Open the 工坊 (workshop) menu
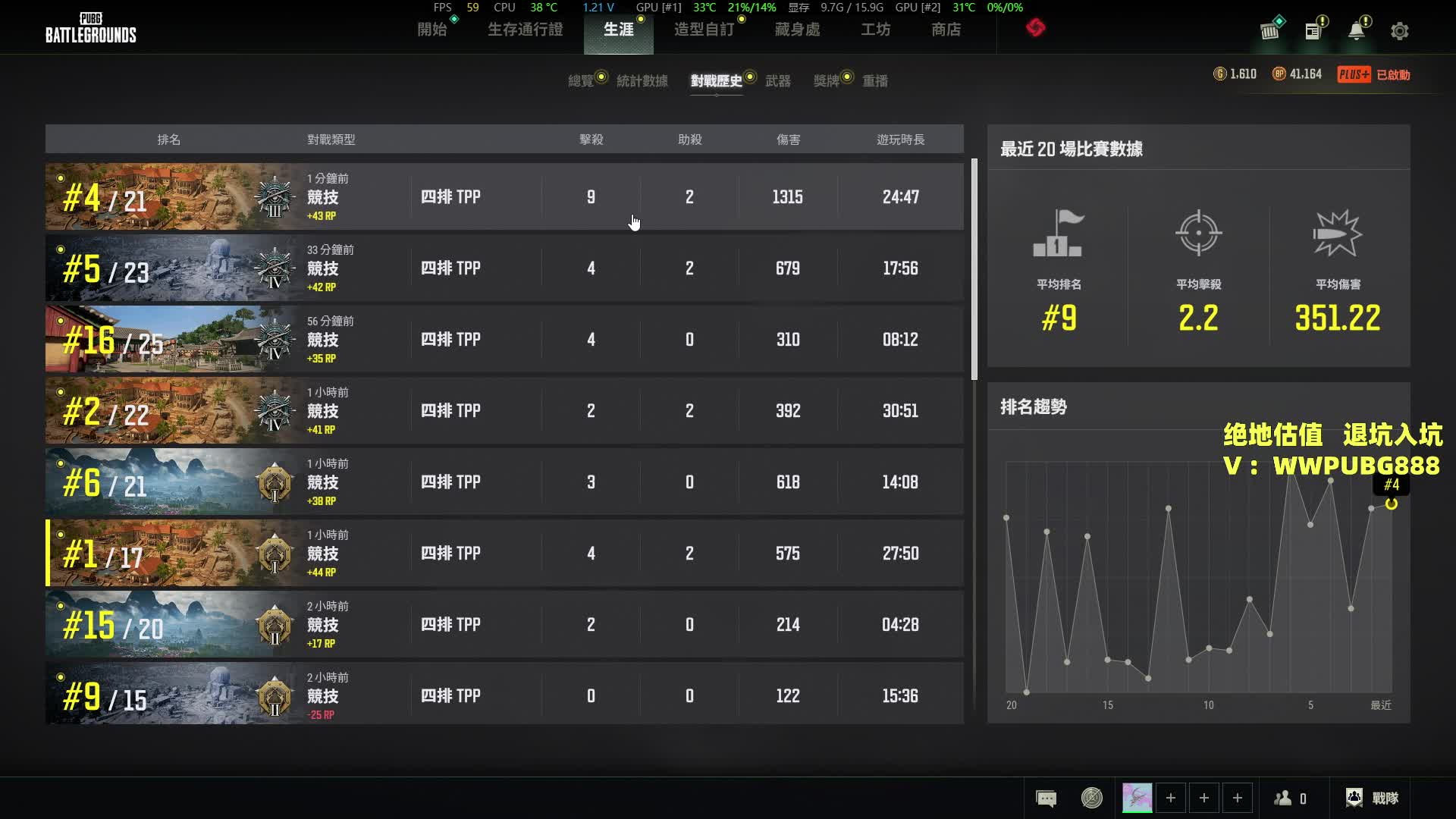 [x=875, y=30]
